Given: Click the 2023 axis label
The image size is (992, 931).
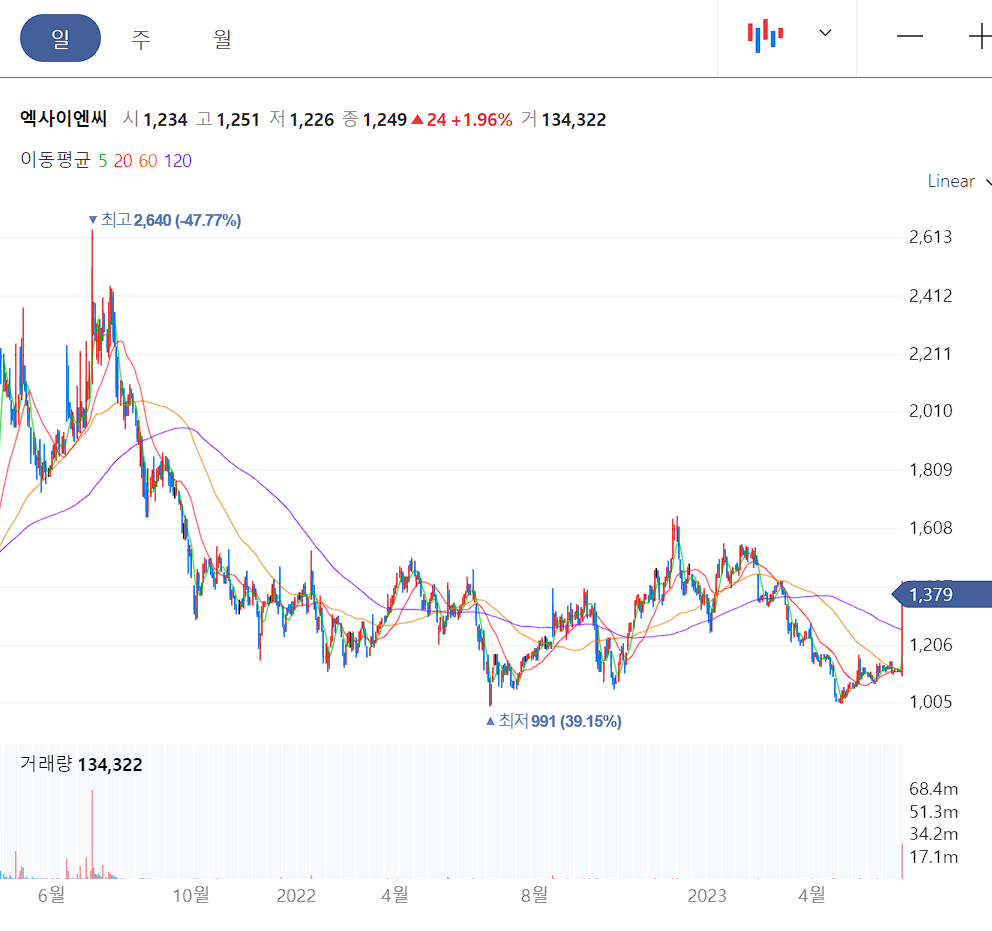Looking at the screenshot, I should (x=708, y=897).
